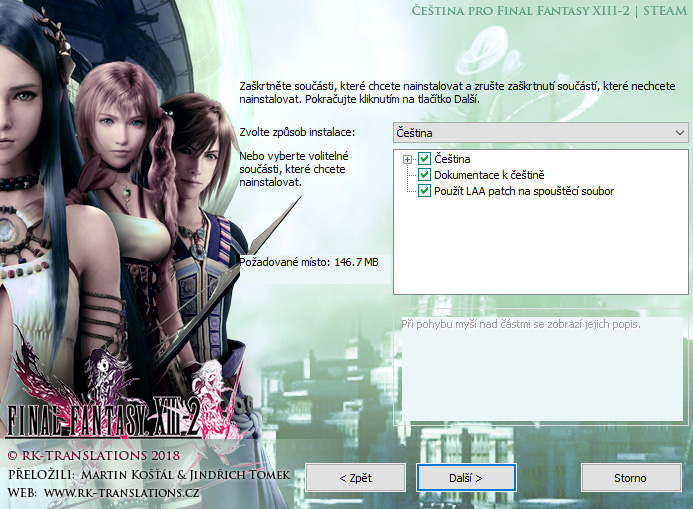This screenshot has height=509, width=693.
Task: Click the Požadované místo: 146.7 MB text
Action: [309, 262]
